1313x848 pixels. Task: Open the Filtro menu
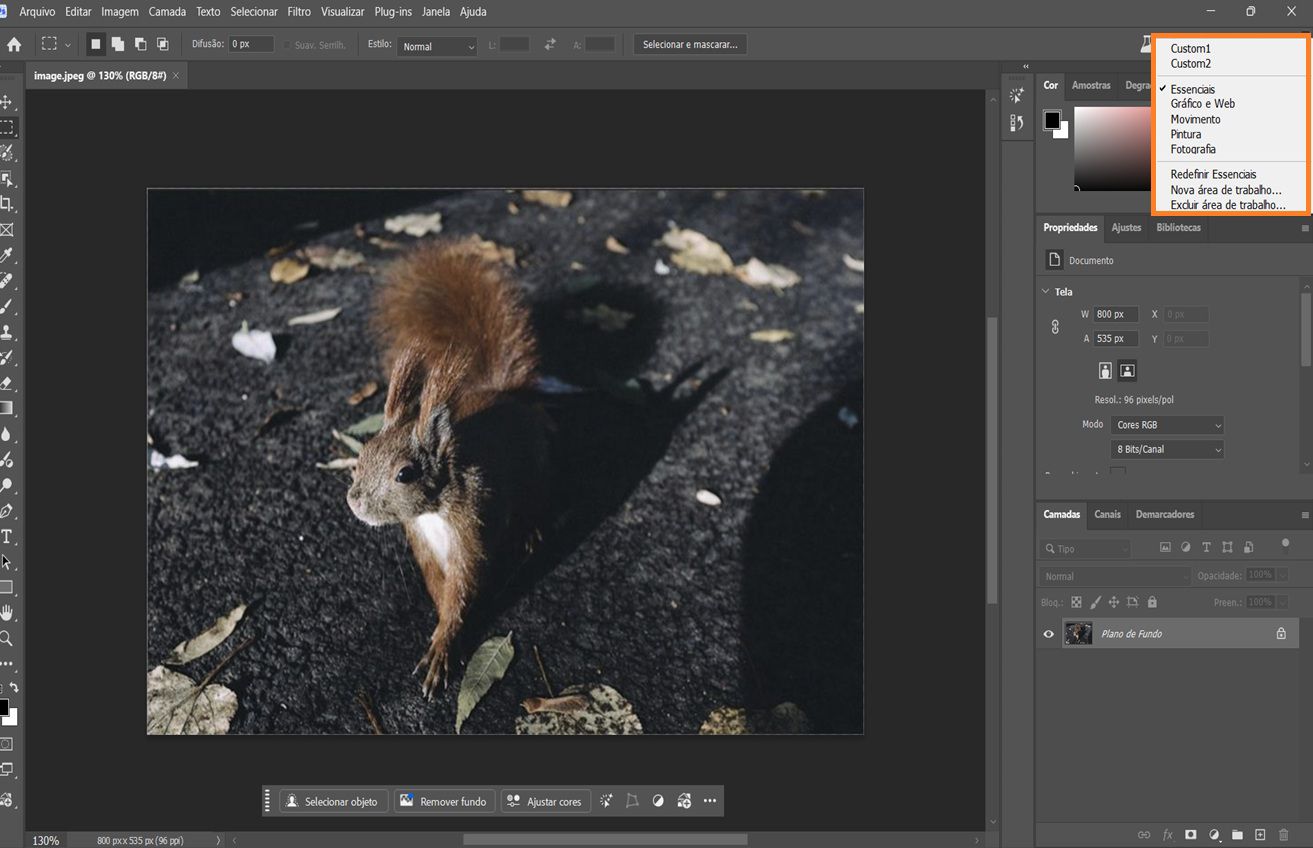[298, 11]
